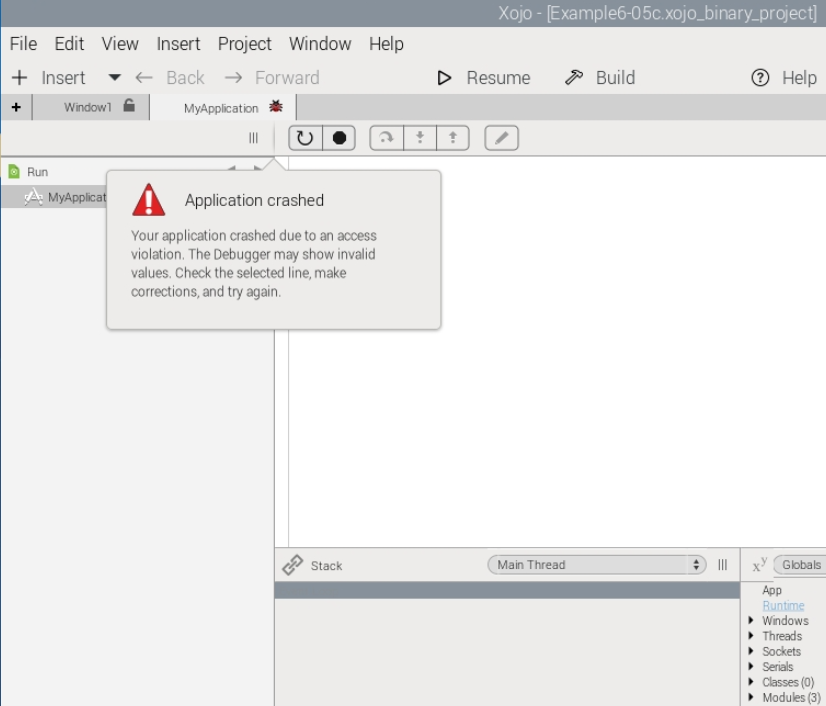Click the Insert plus icon in toolbar
This screenshot has height=706, width=826.
point(19,78)
